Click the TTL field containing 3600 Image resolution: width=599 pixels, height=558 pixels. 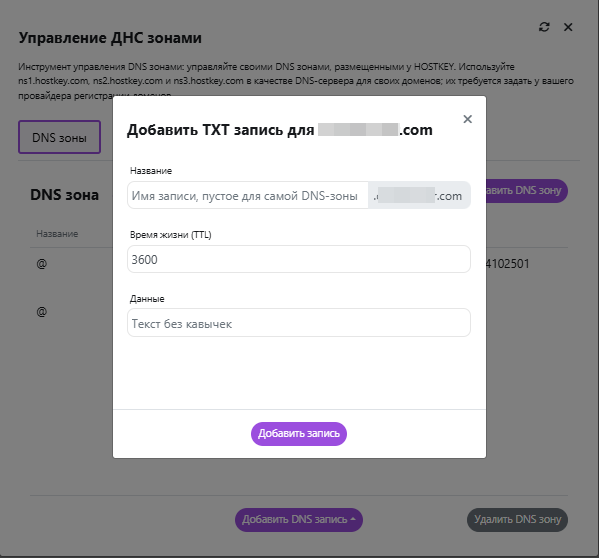299,259
